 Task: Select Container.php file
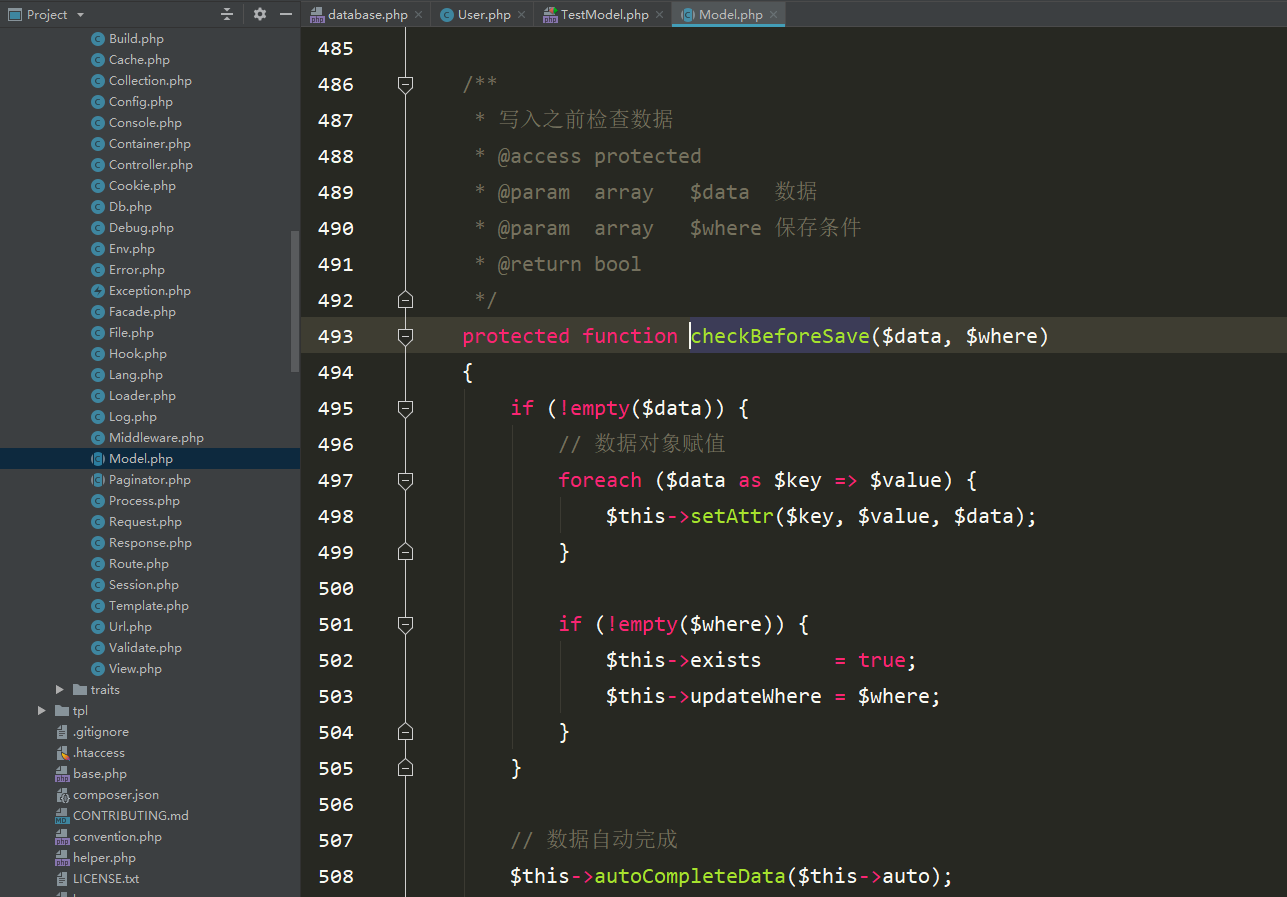[150, 144]
